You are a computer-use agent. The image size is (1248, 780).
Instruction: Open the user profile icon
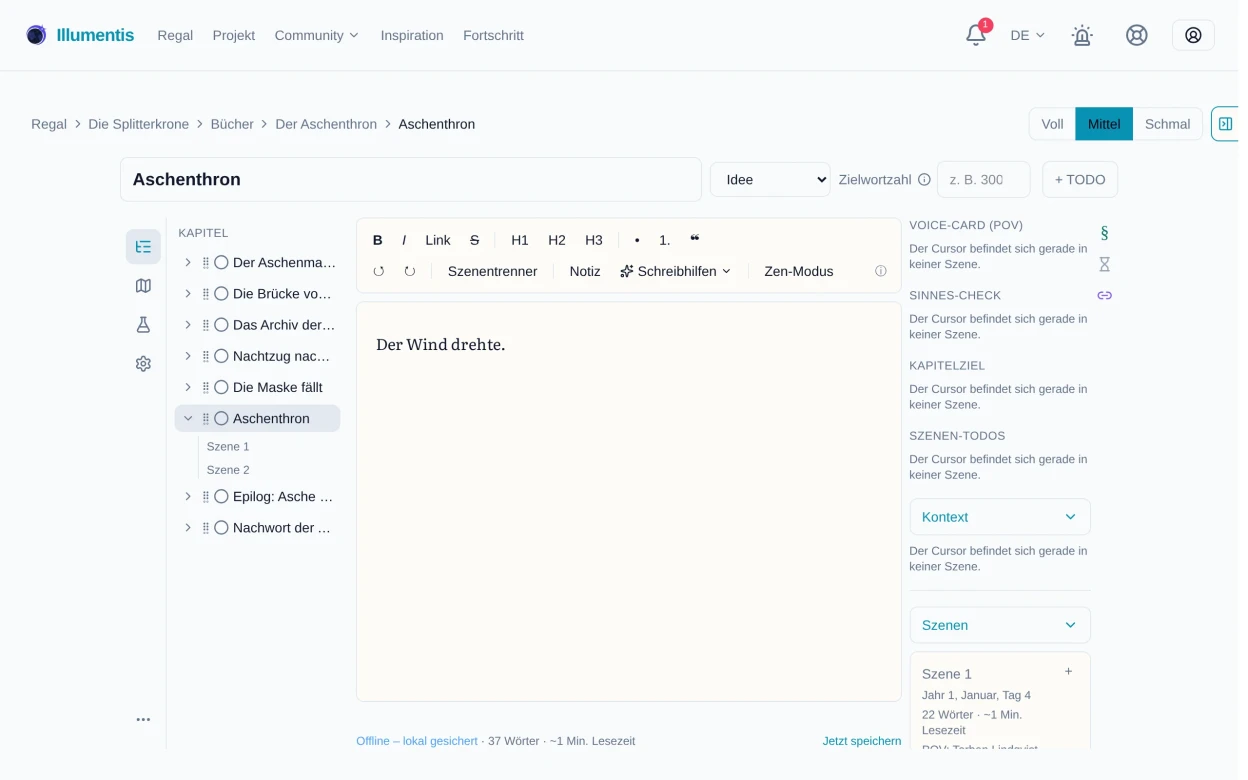1193,35
